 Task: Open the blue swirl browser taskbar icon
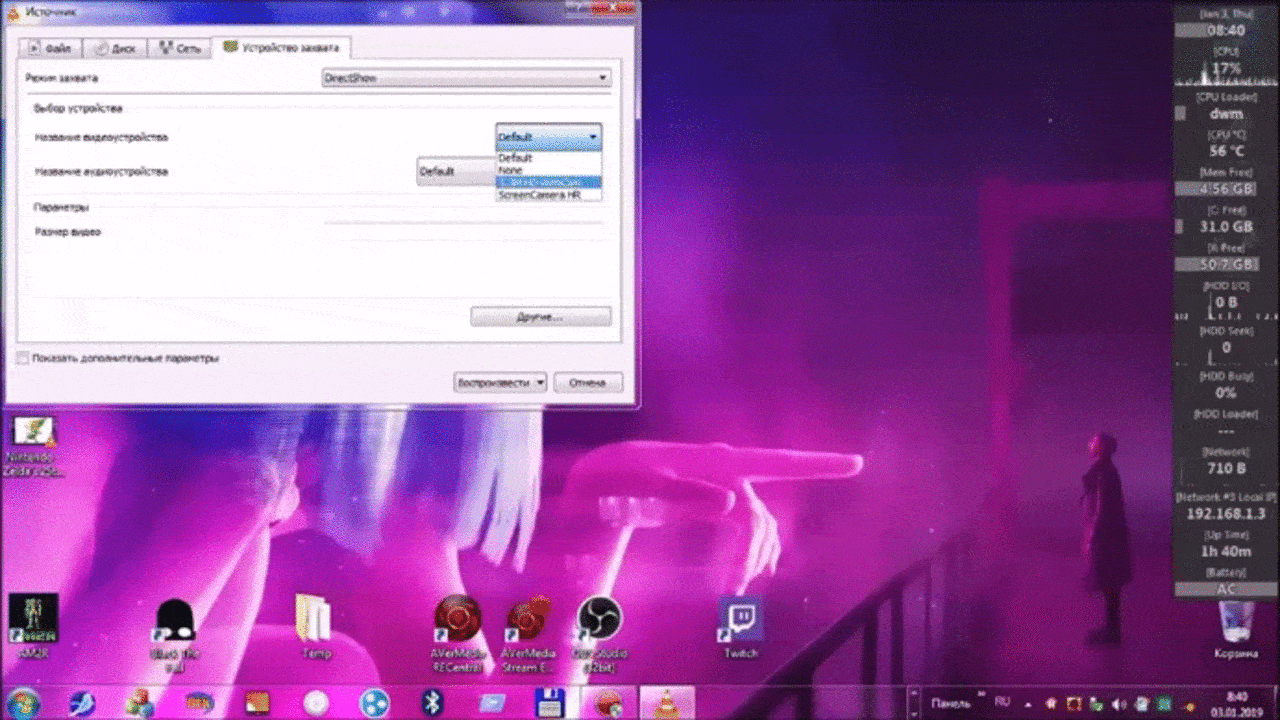coord(82,703)
